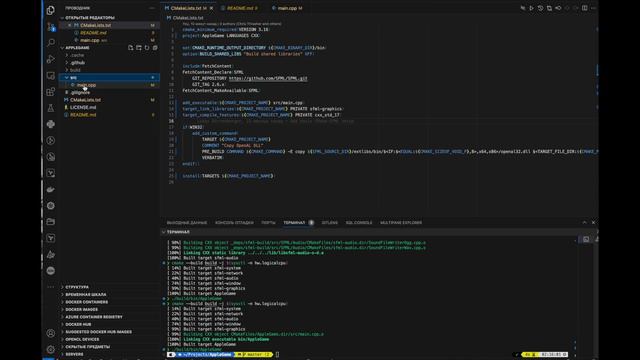Expand the build folder
This screenshot has height=360, width=640.
click(109, 70)
